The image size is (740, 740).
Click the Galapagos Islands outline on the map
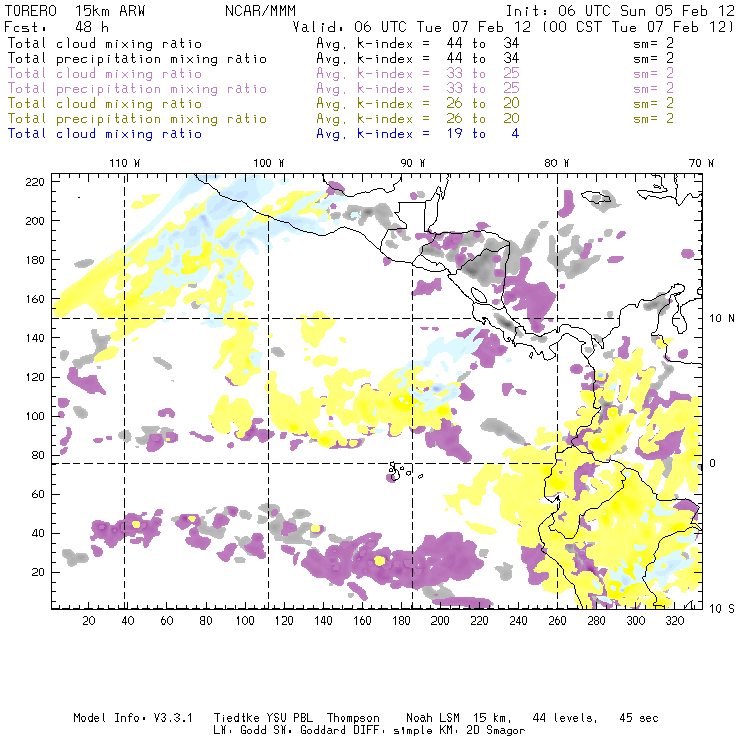405,471
